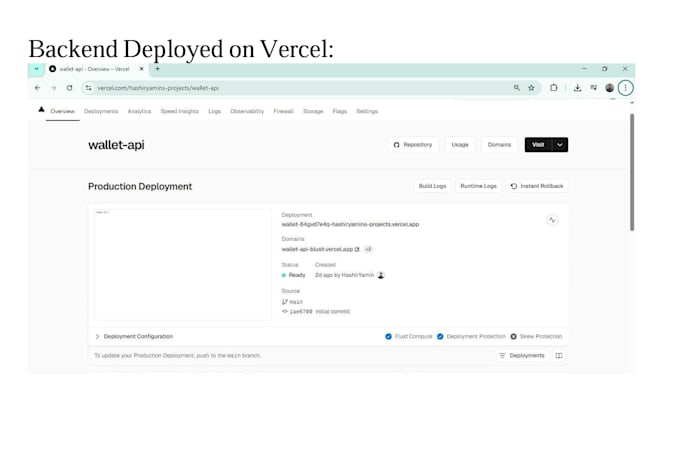This screenshot has height=473, width=680.
Task: Open browser downloads icon
Action: tap(577, 88)
